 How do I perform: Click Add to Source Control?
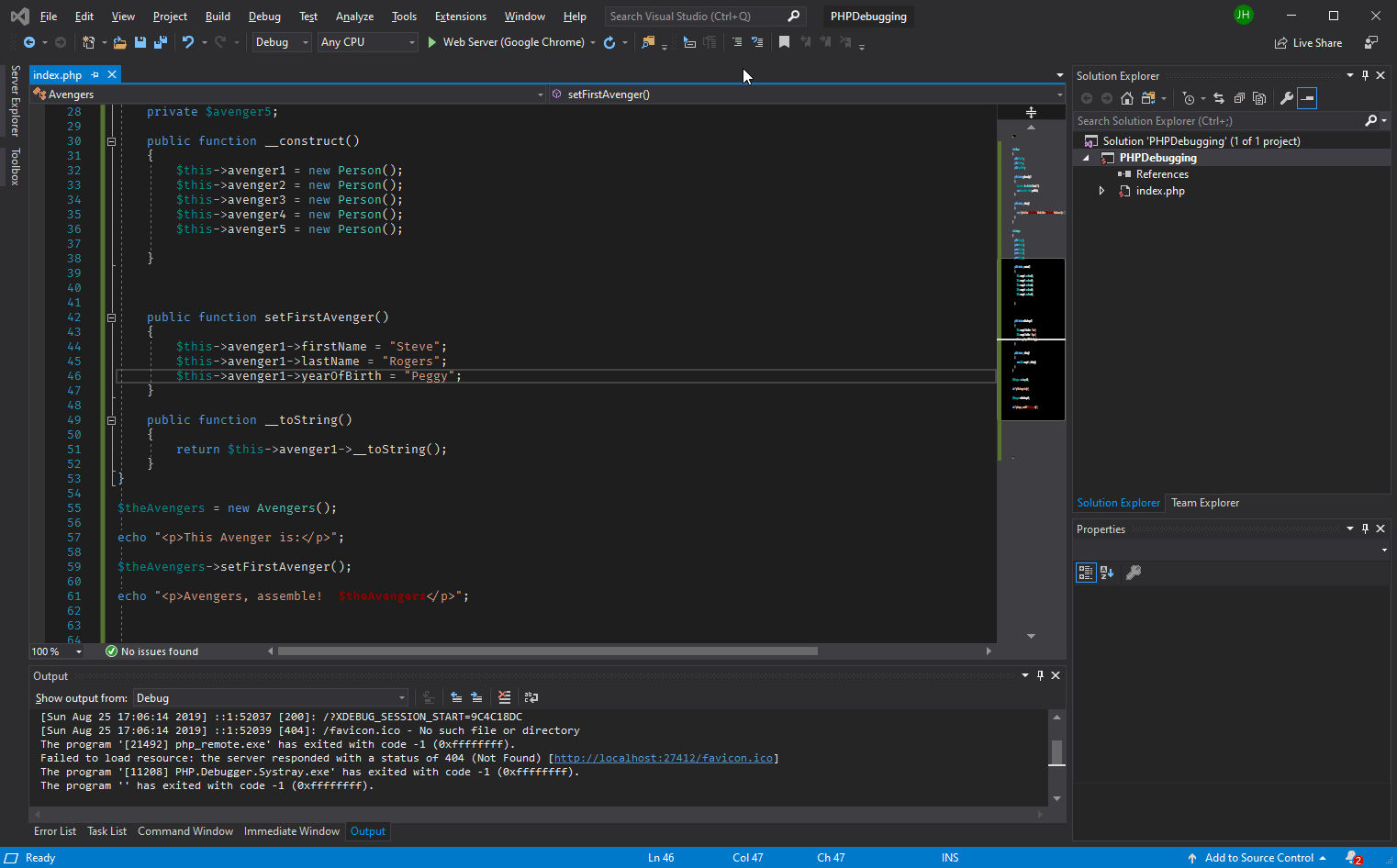coord(1259,858)
